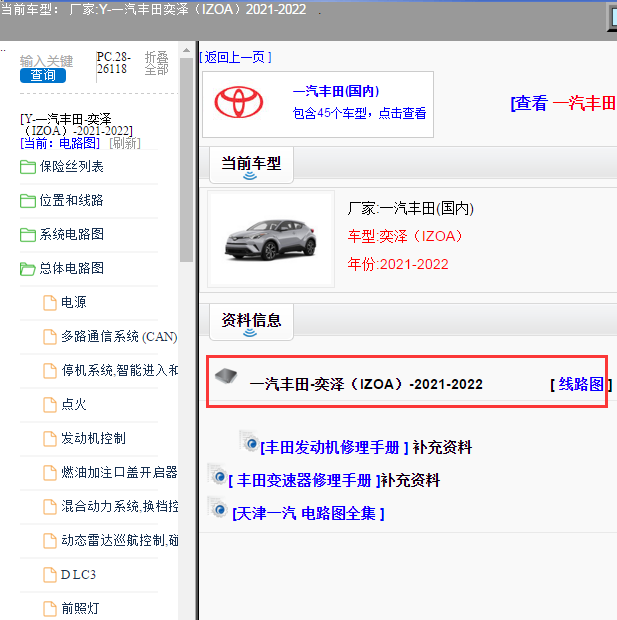Expand the 系统电路图 tree item
Viewport: 617px width, 620px height.
pyautogui.click(x=72, y=234)
